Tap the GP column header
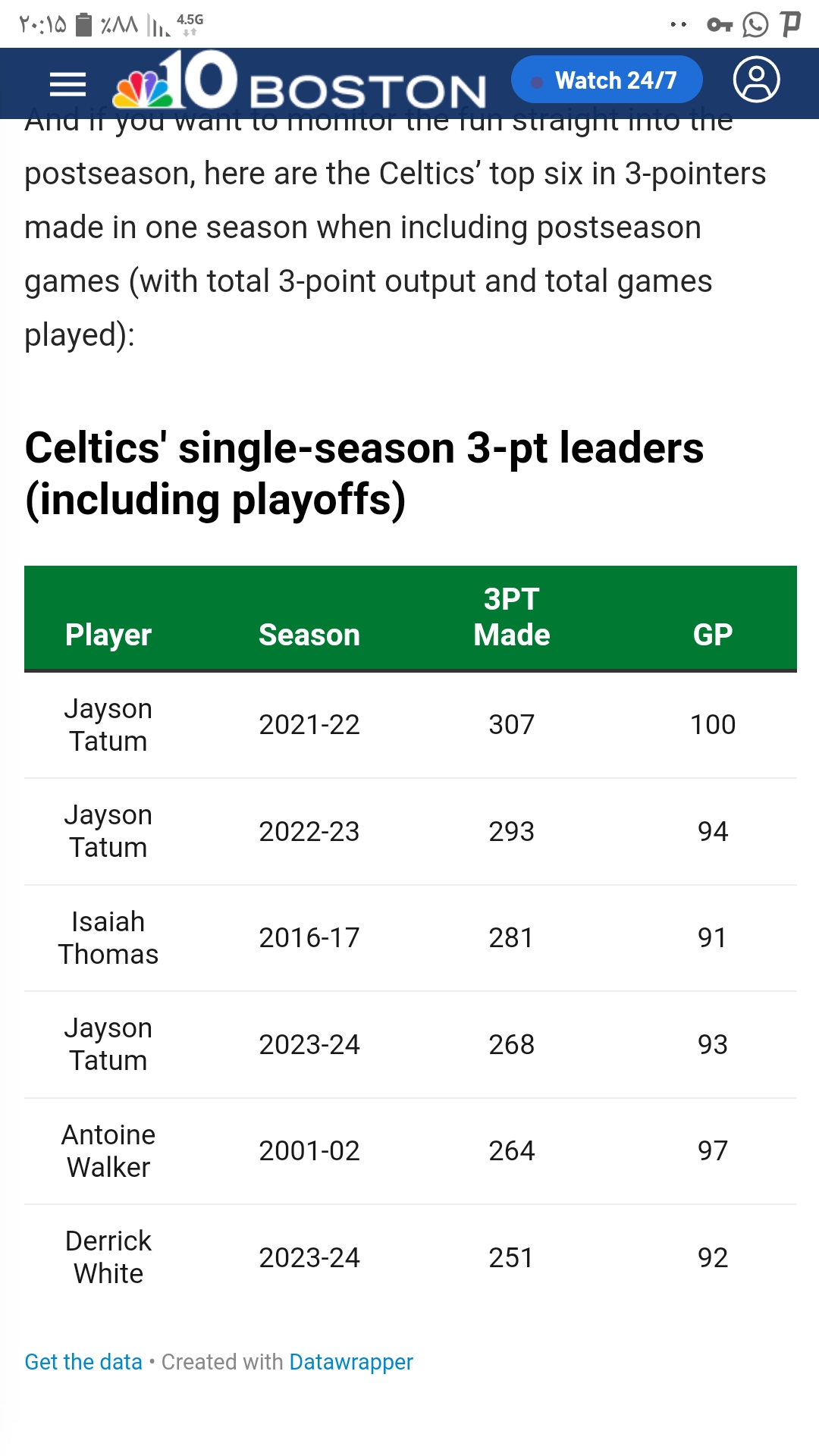 point(713,635)
